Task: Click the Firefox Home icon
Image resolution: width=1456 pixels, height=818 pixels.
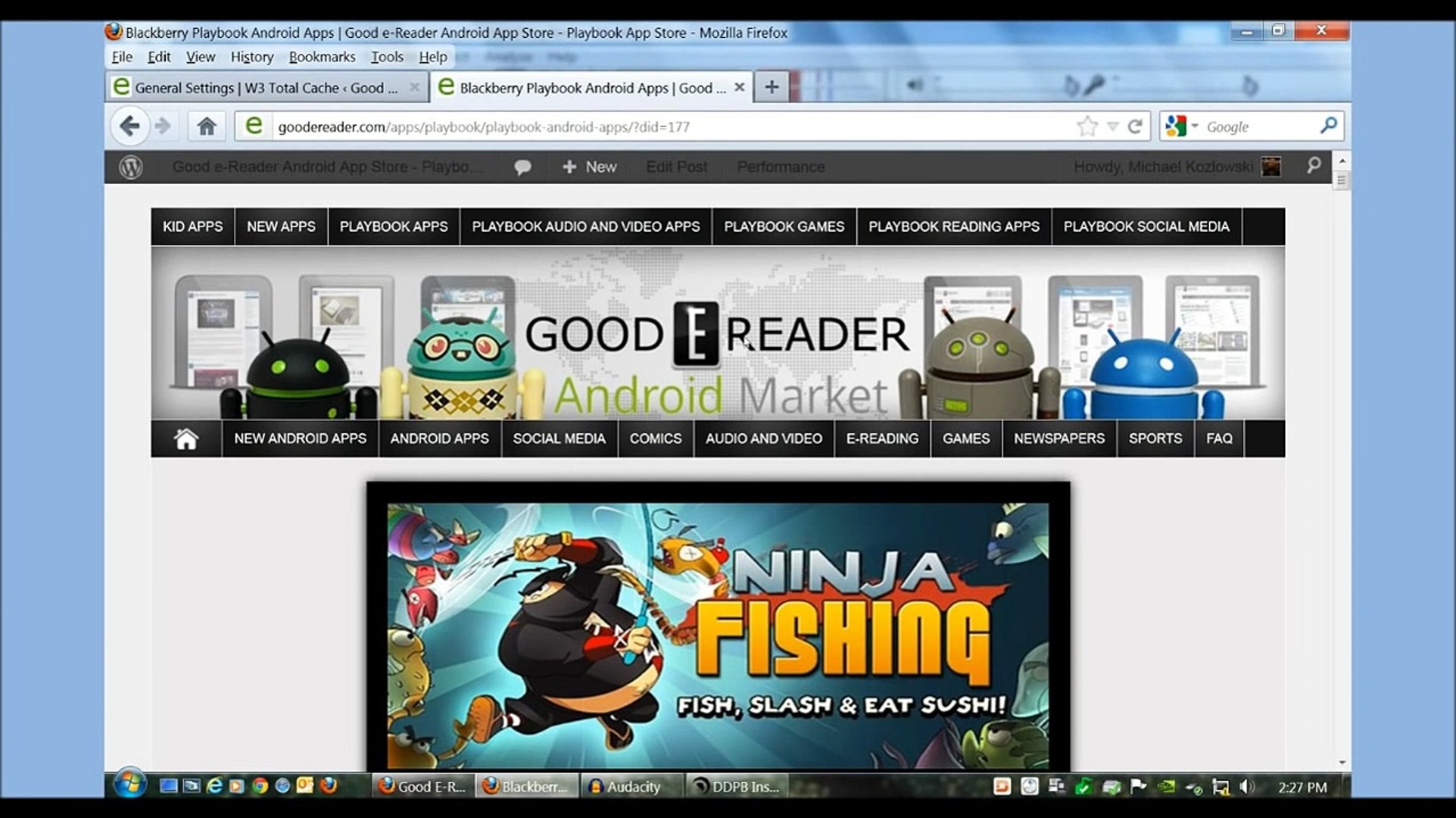Action: [x=207, y=126]
